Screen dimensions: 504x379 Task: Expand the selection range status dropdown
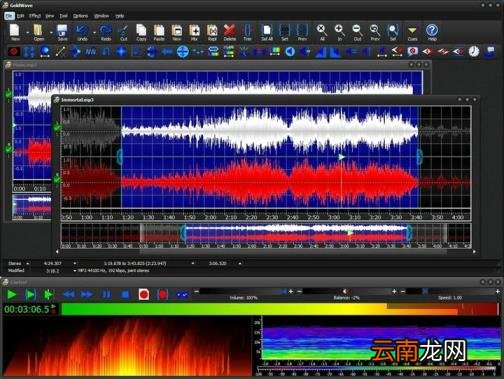pyautogui.click(x=193, y=263)
